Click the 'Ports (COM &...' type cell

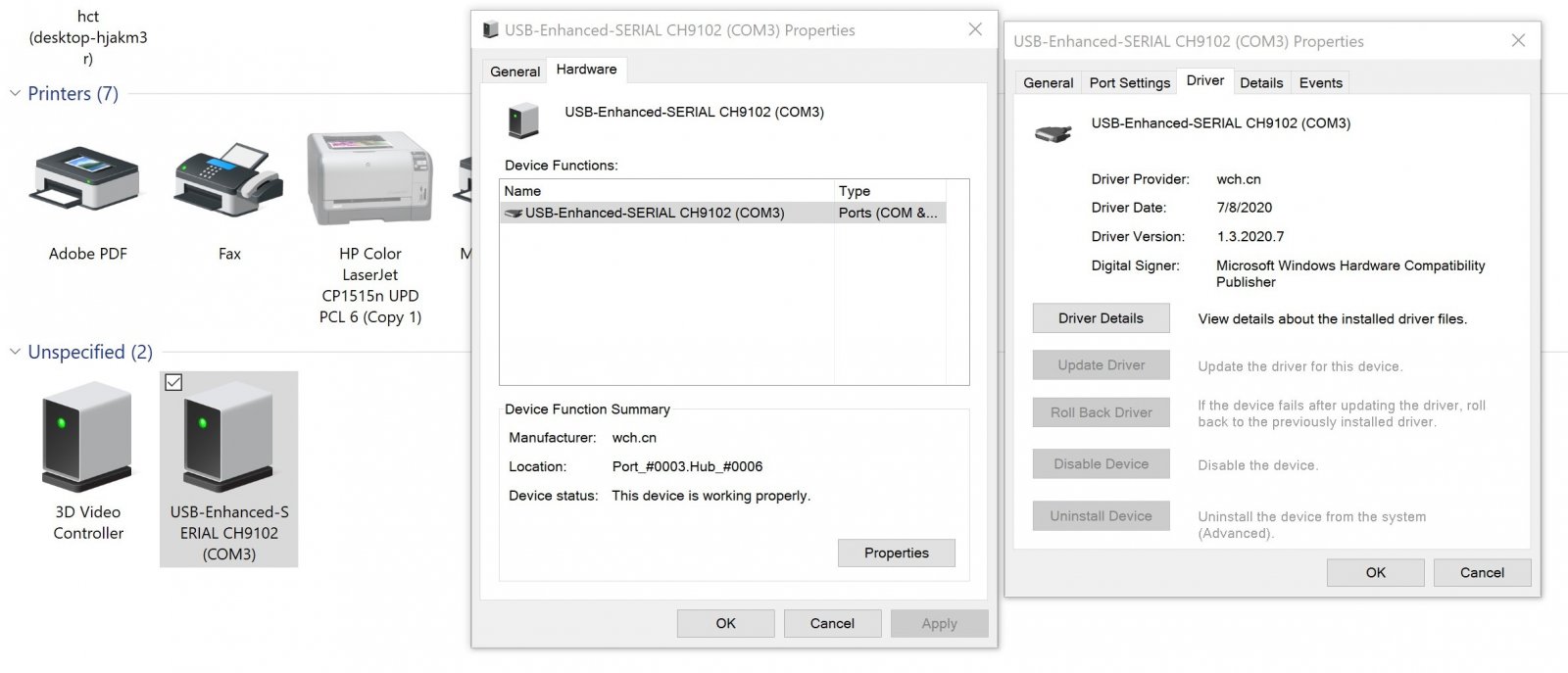tap(888, 213)
